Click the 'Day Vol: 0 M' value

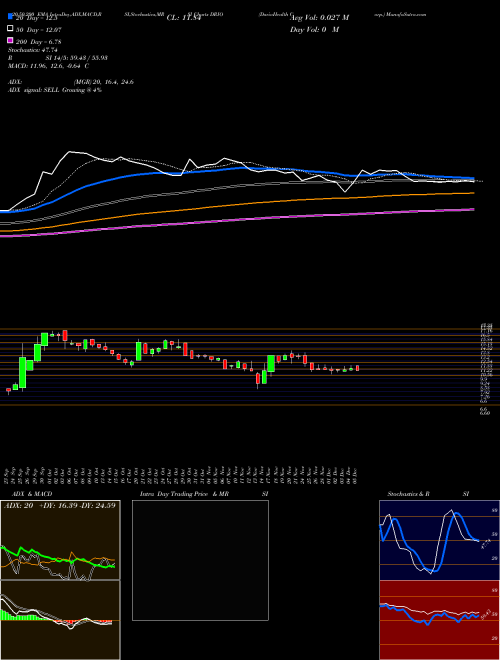pyautogui.click(x=314, y=30)
